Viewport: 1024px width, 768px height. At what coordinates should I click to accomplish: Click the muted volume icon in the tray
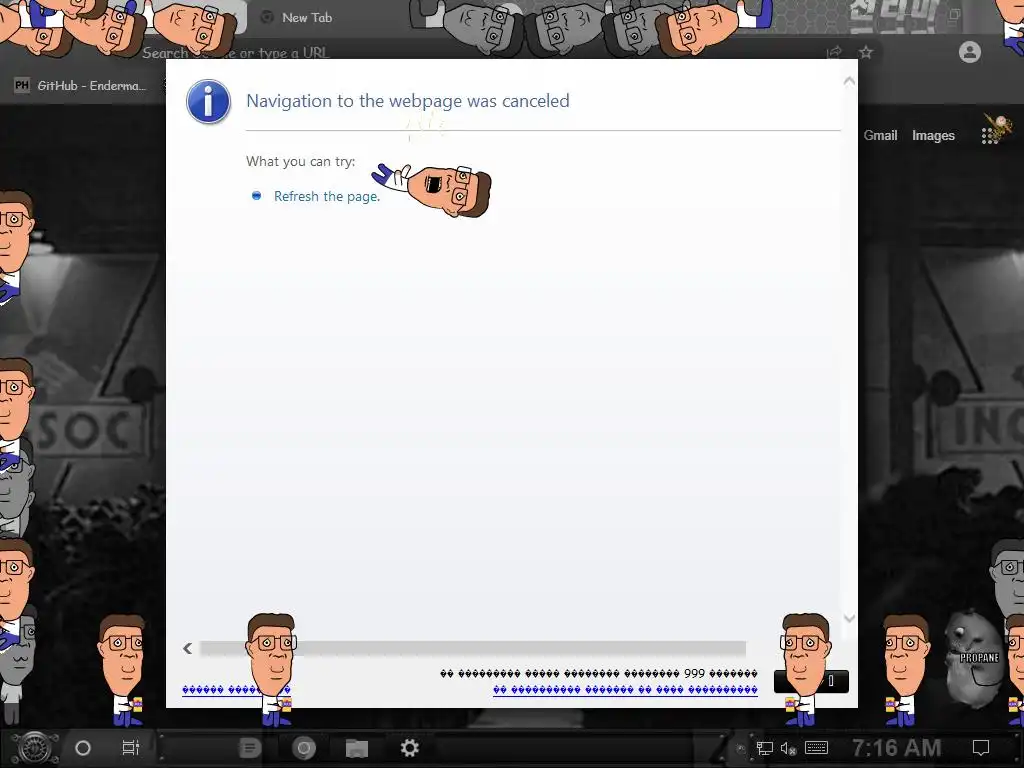point(788,748)
